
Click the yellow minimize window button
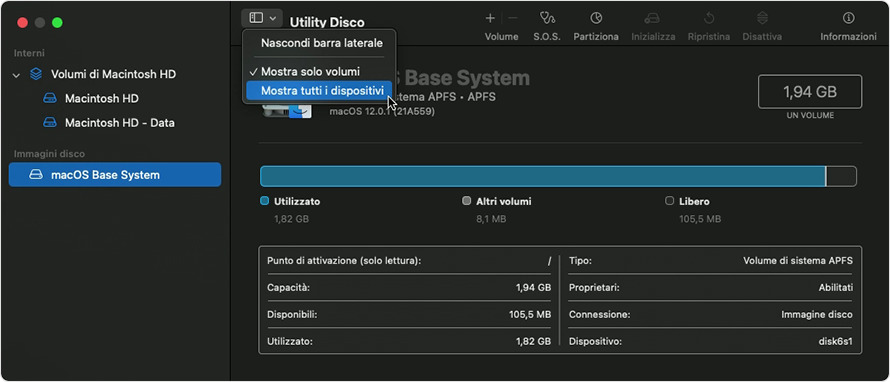[40, 23]
